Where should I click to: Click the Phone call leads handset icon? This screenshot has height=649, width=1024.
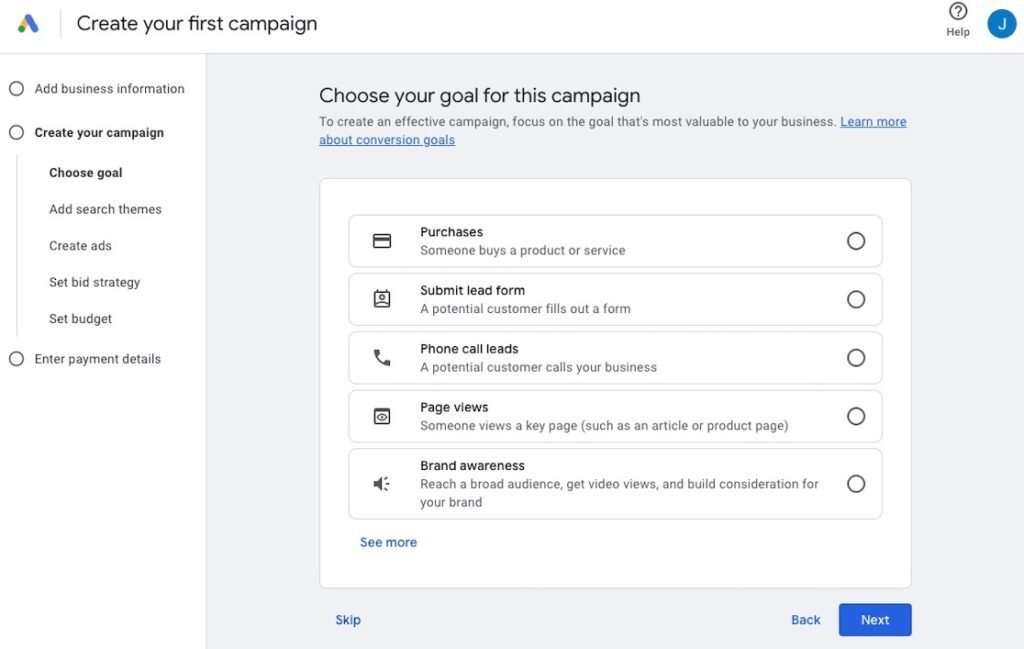tap(382, 358)
